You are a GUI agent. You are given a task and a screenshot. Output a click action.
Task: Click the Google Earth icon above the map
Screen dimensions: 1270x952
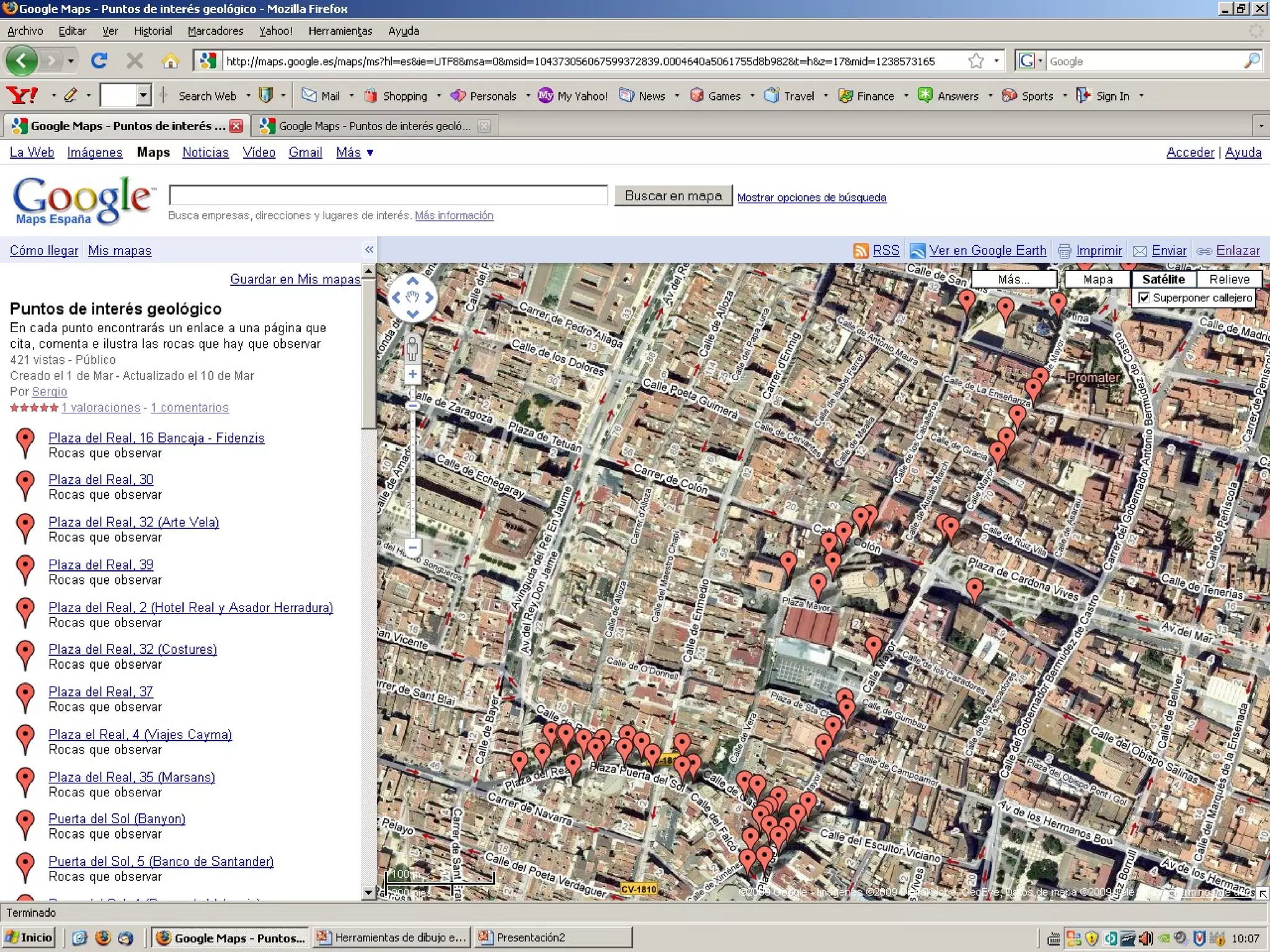point(917,250)
